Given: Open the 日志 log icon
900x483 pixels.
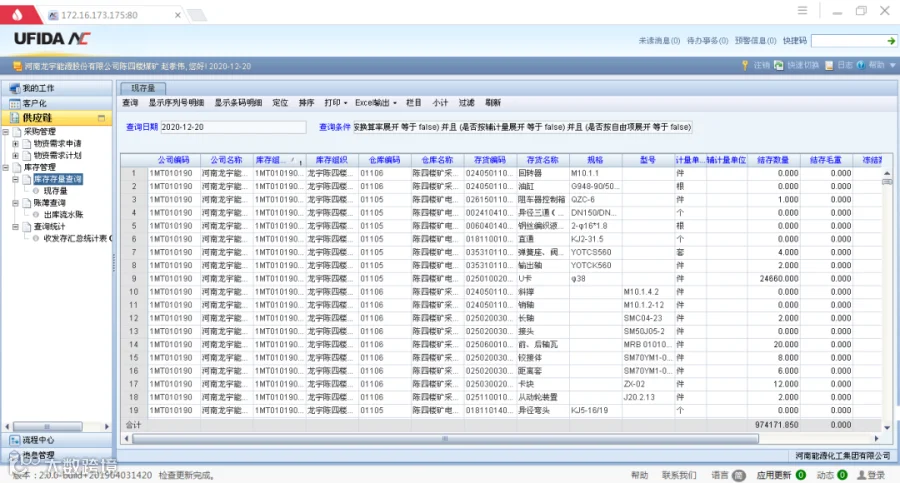Looking at the screenshot, I should [829, 65].
